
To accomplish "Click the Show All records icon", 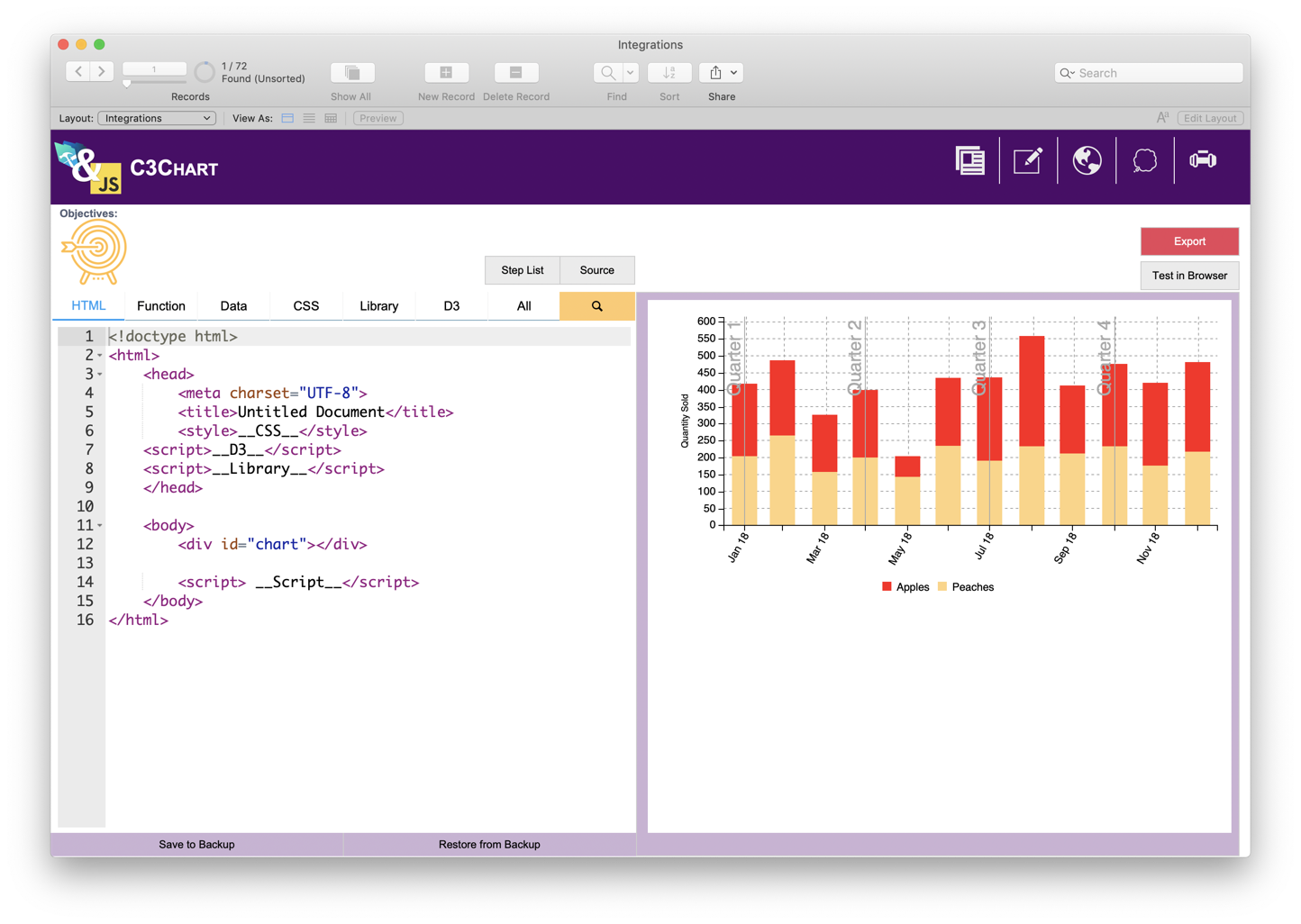I will pos(351,72).
